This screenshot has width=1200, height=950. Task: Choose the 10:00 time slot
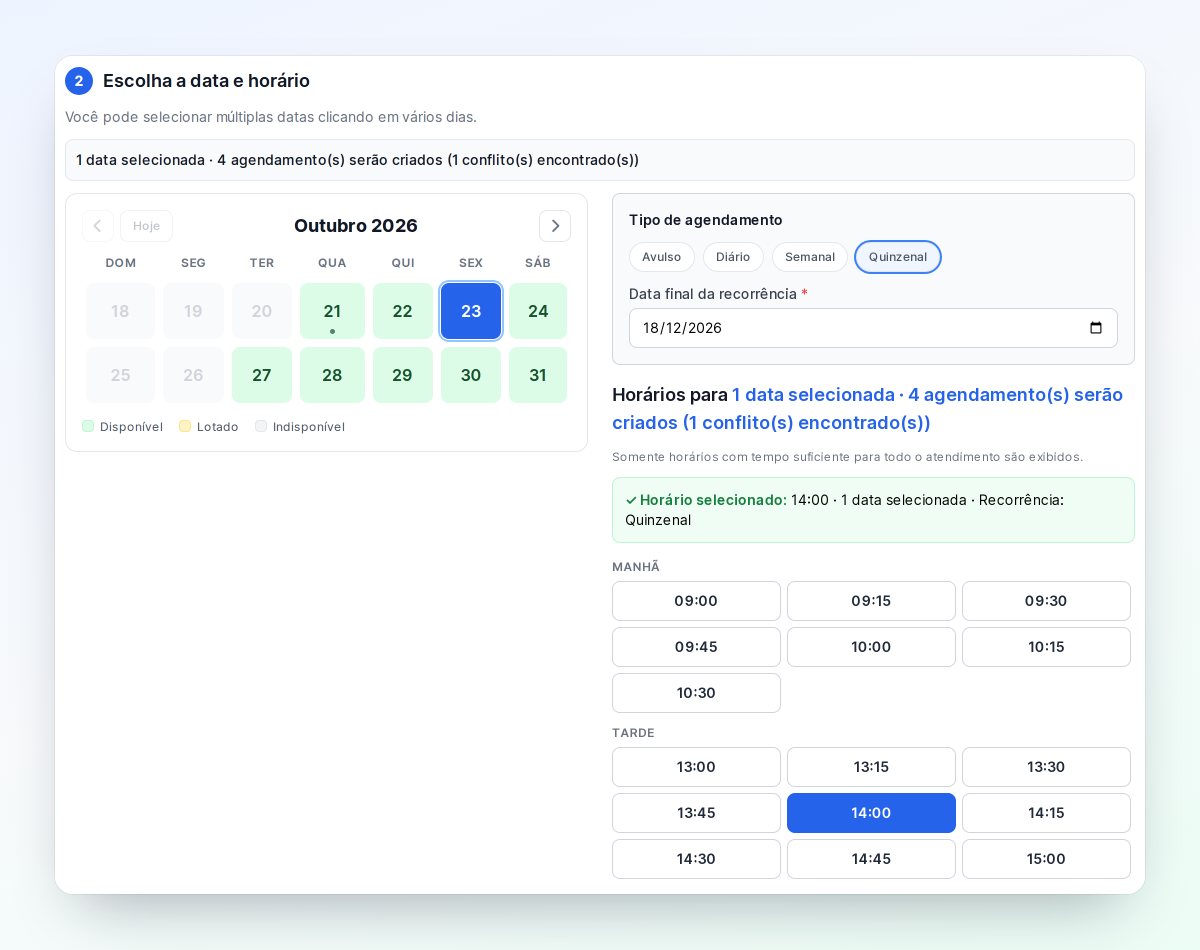pyautogui.click(x=871, y=647)
